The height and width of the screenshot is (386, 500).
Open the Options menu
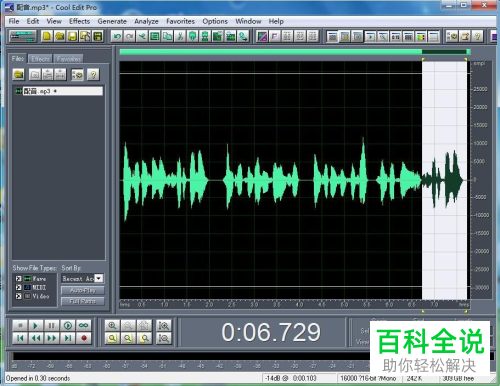tap(215, 21)
